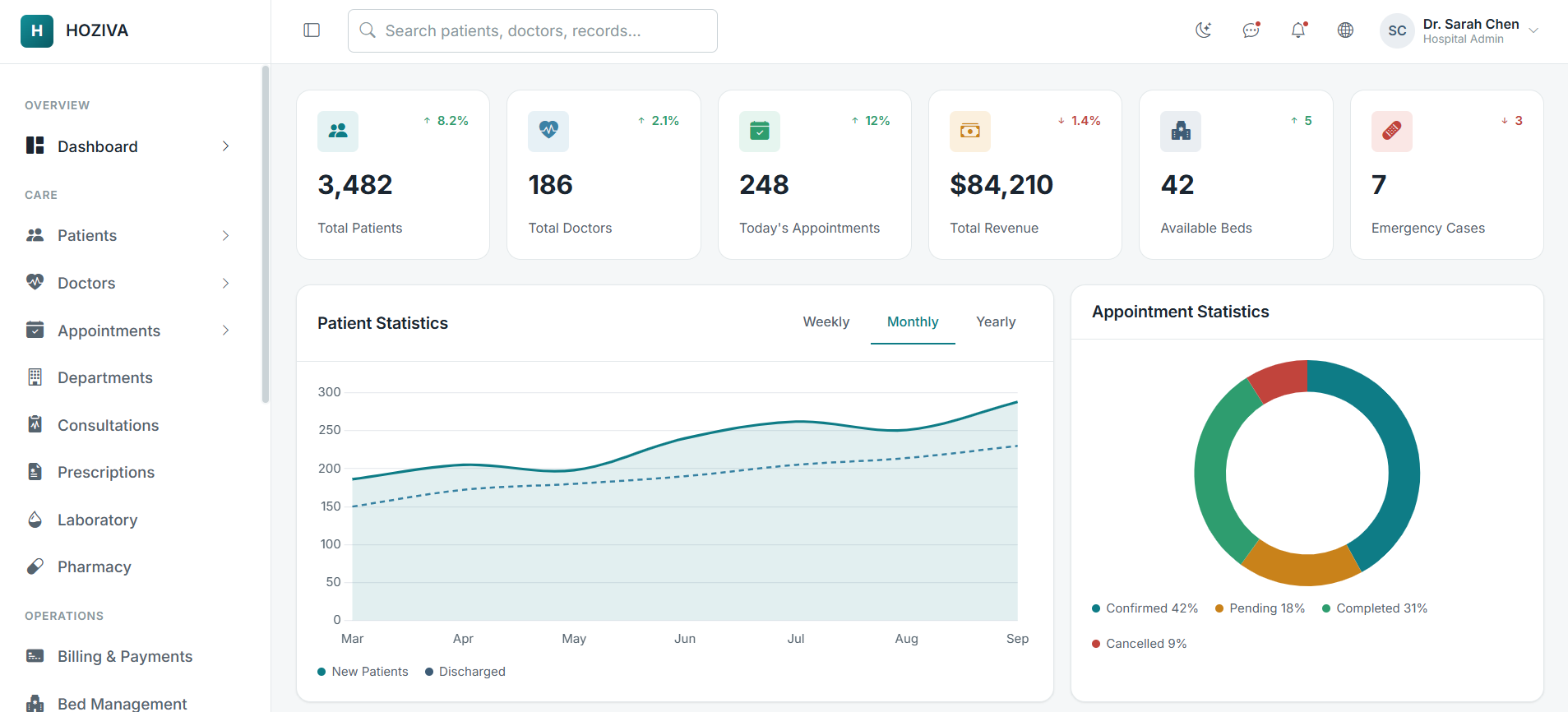The width and height of the screenshot is (1568, 712).
Task: Toggle Cancelled 9% legend item
Action: (1139, 644)
